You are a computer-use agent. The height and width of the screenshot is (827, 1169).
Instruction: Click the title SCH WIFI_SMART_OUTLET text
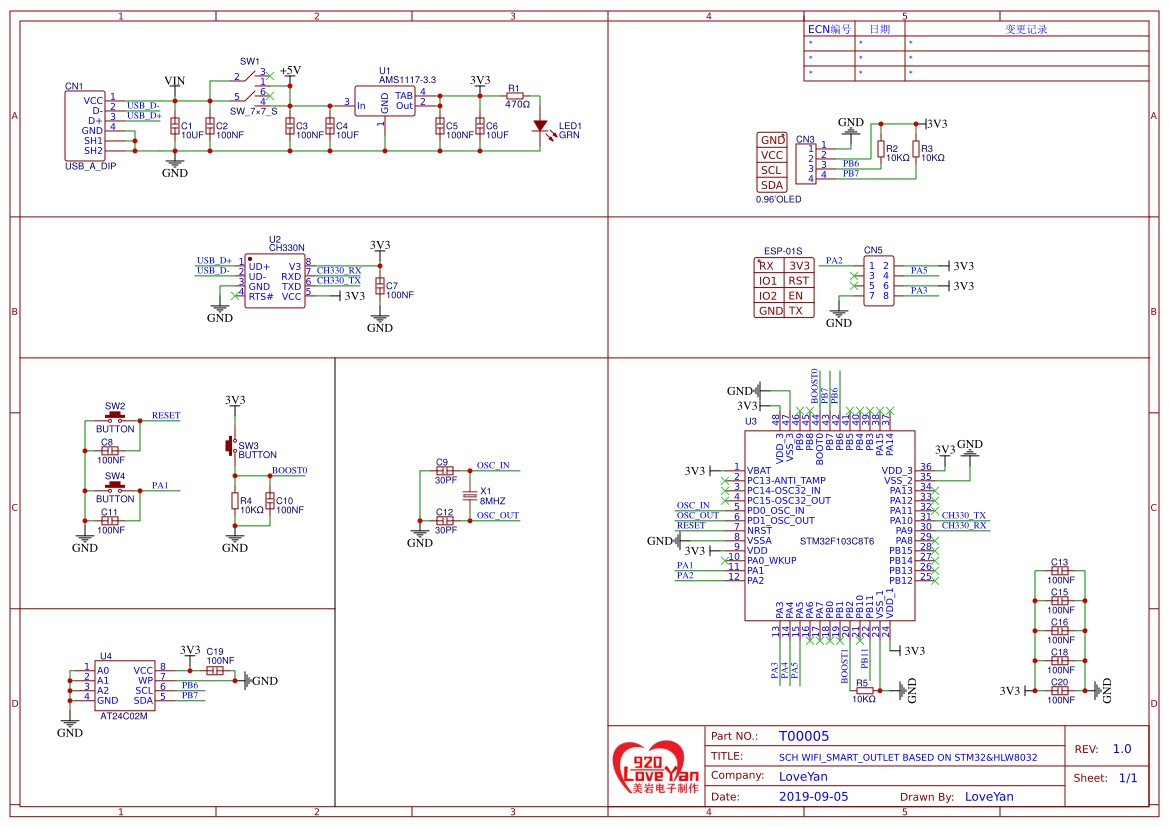coord(908,757)
